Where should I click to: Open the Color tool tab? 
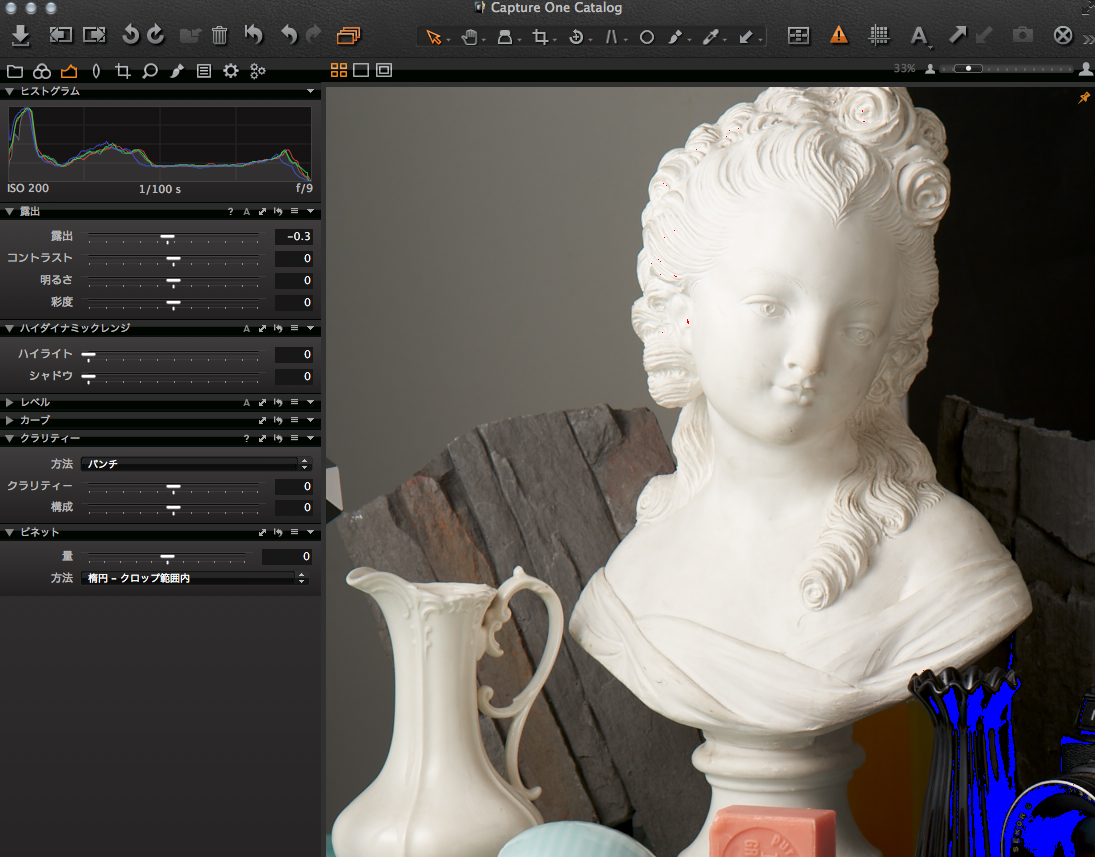42,71
